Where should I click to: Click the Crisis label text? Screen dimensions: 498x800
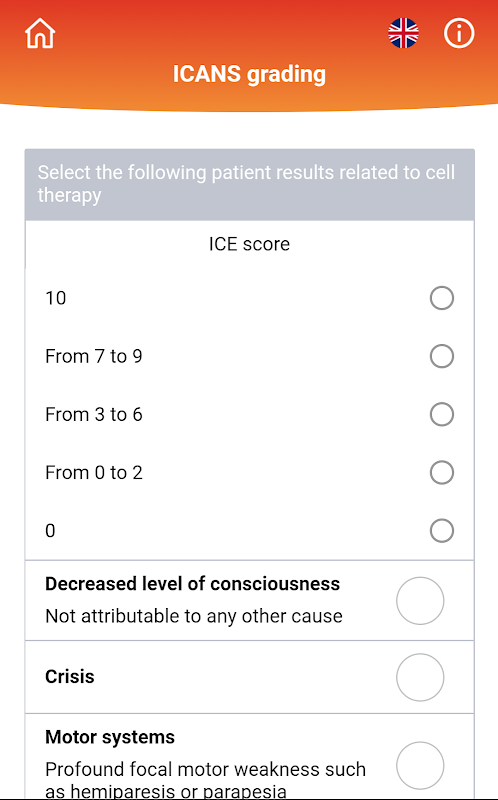point(70,677)
